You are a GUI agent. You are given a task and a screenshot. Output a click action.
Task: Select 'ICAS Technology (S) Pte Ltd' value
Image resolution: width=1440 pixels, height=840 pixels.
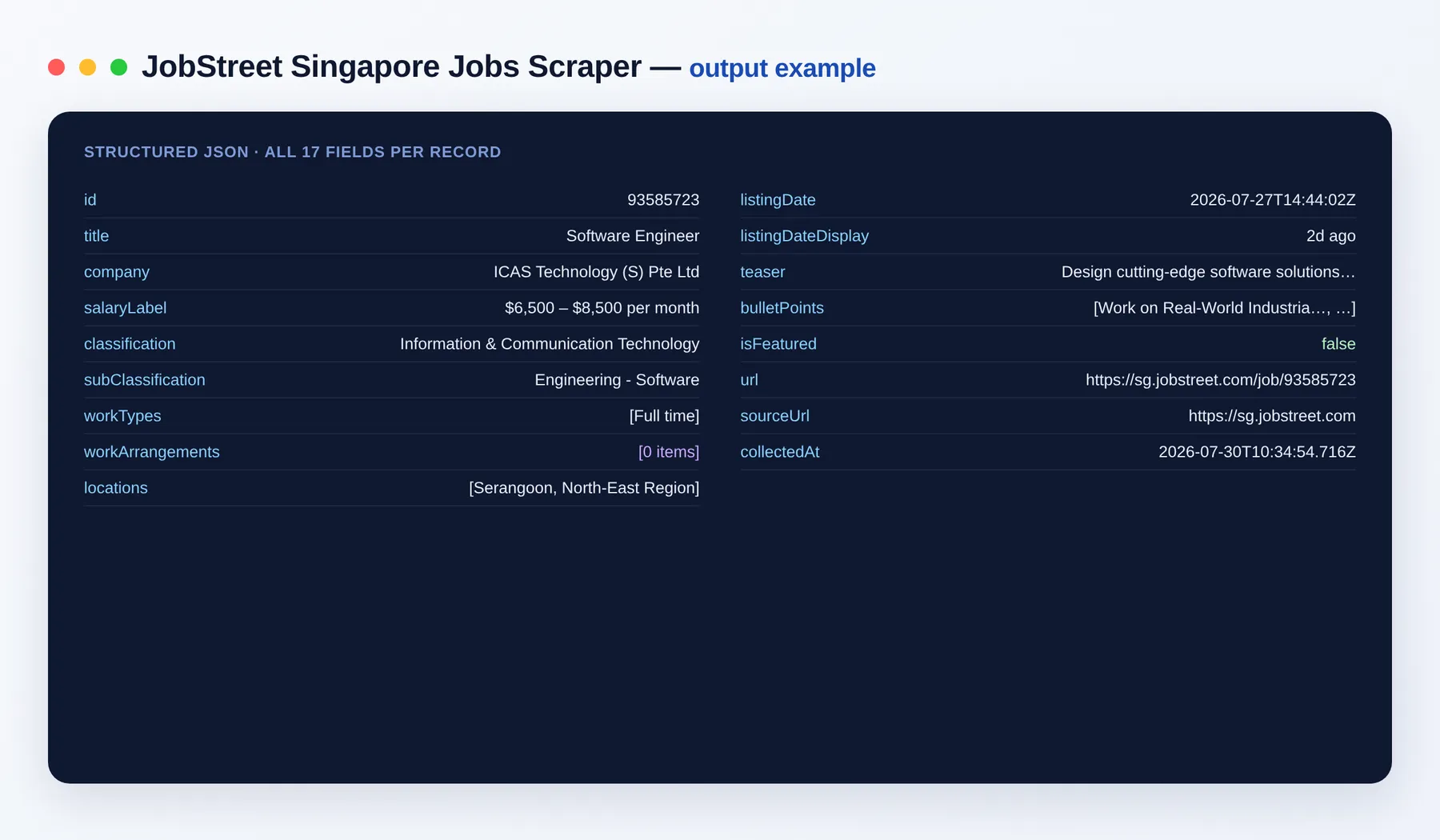point(596,272)
